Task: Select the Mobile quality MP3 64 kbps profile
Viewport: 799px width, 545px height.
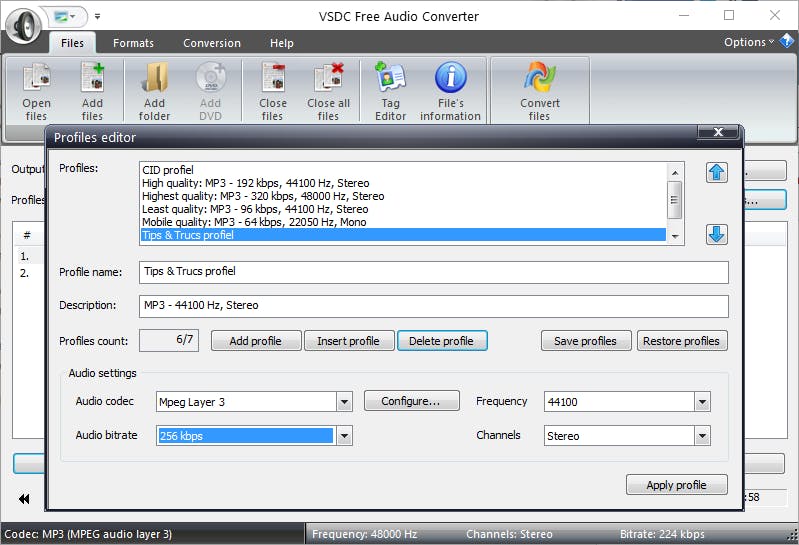Action: [403, 222]
